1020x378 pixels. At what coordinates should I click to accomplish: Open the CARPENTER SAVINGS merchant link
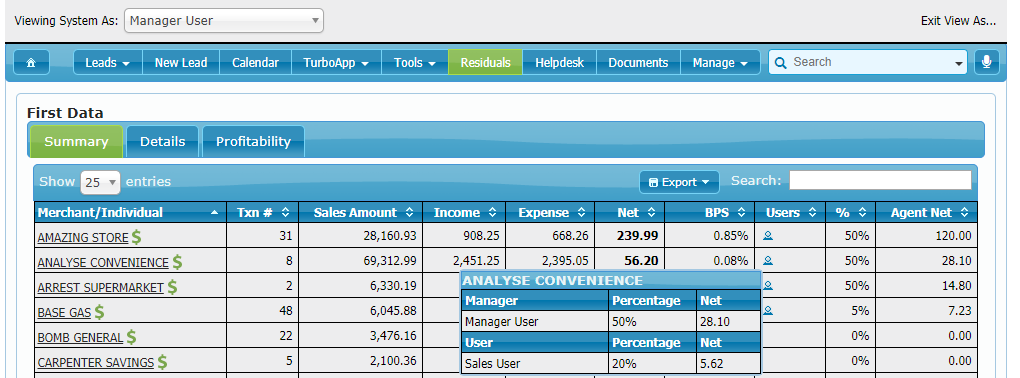coord(96,362)
